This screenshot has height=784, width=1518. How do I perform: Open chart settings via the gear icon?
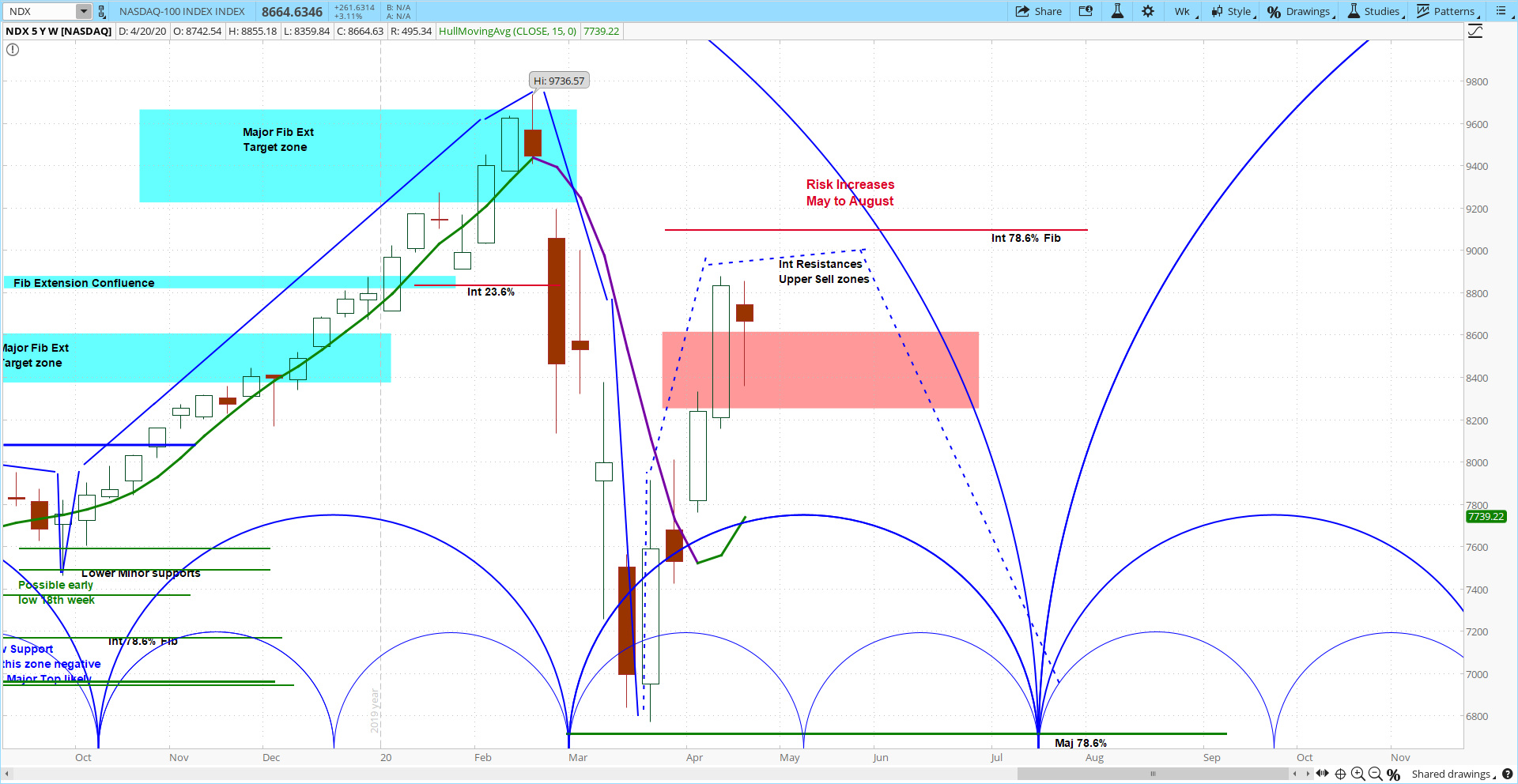click(x=1148, y=11)
